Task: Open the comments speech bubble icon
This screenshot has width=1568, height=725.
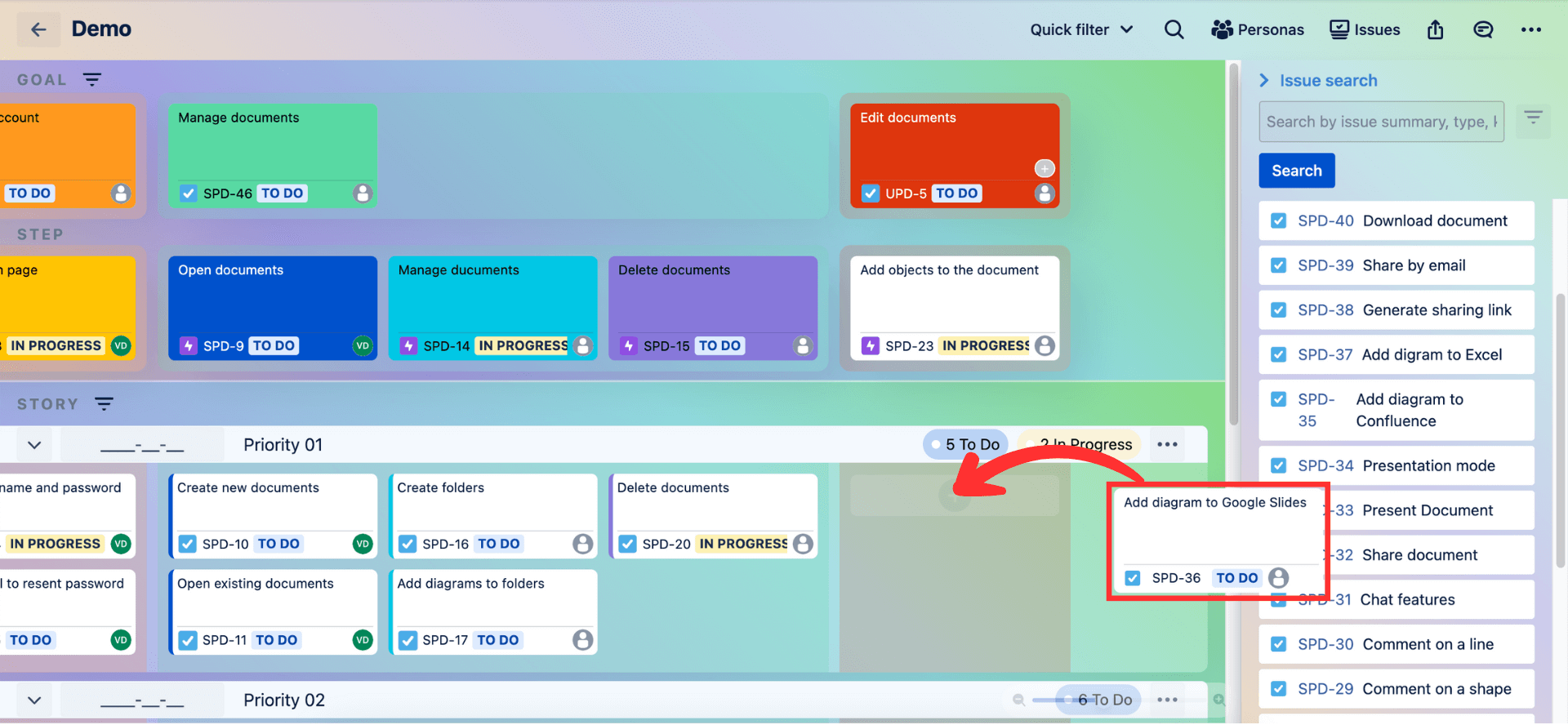Action: tap(1483, 29)
